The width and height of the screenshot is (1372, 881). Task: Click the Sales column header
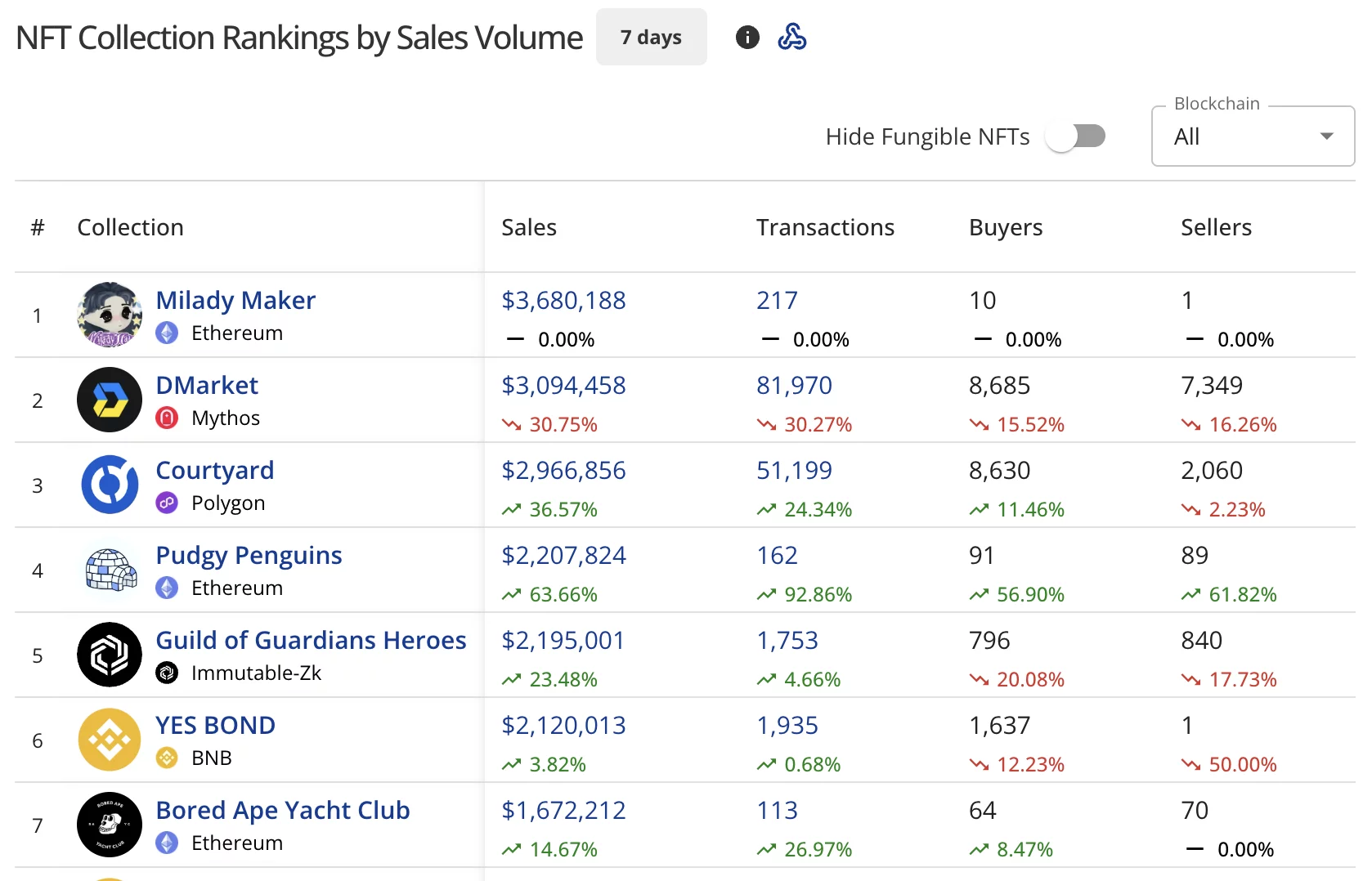point(529,227)
